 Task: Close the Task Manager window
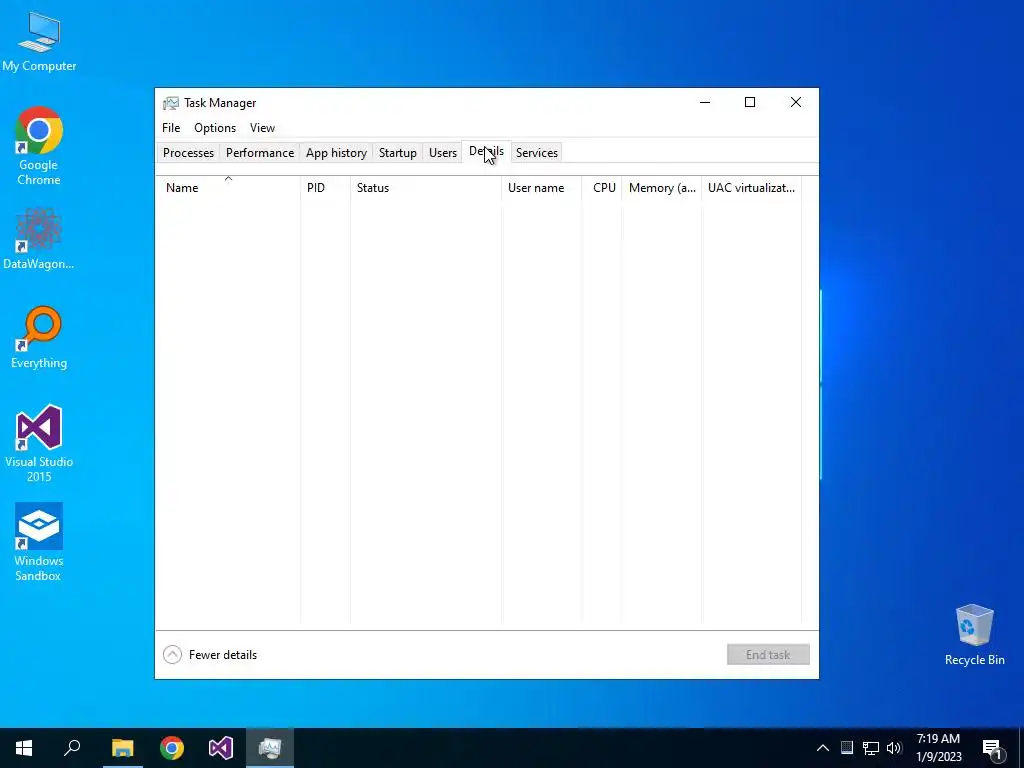click(795, 103)
